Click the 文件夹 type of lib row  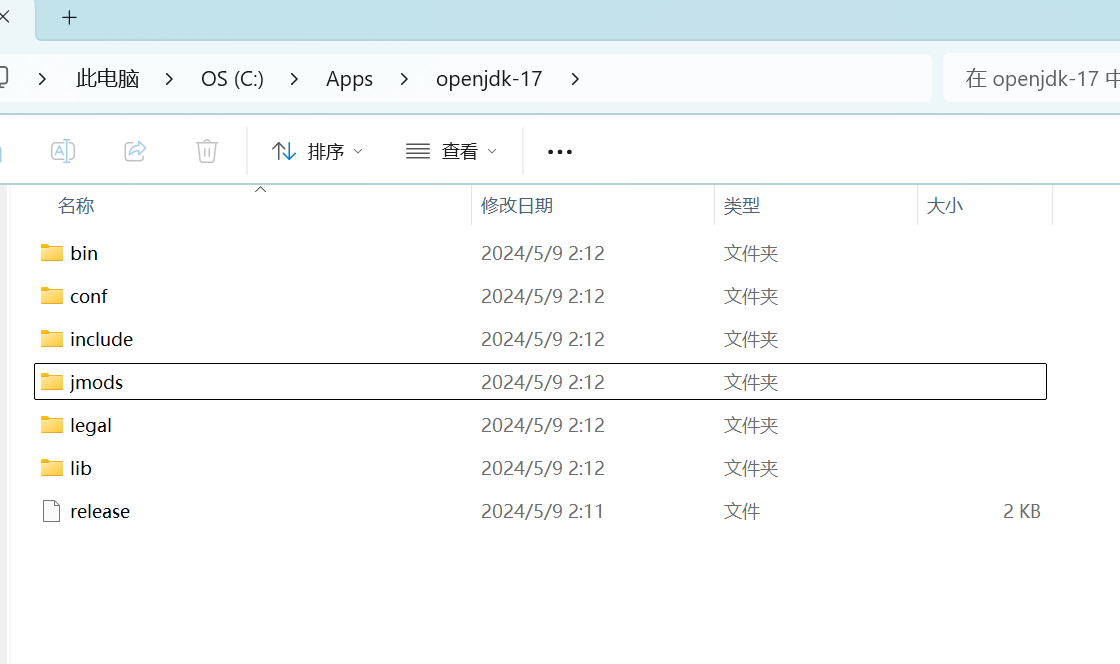tap(751, 468)
